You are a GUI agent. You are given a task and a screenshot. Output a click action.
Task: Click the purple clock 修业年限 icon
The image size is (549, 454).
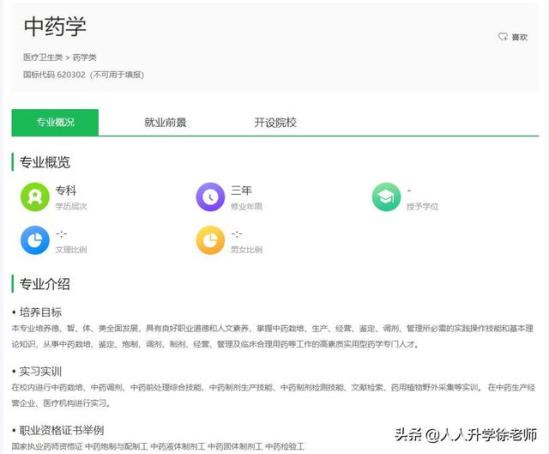click(x=210, y=197)
